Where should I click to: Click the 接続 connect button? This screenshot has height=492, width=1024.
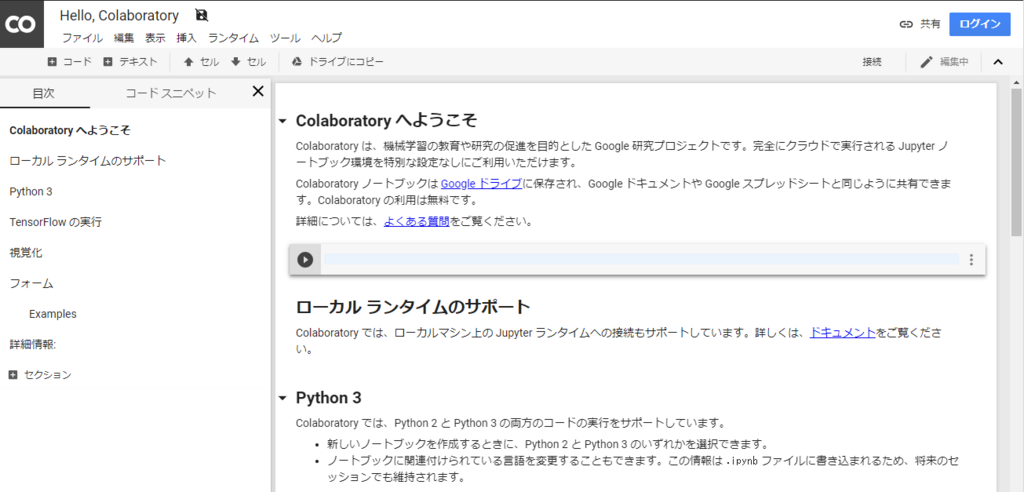(x=872, y=62)
